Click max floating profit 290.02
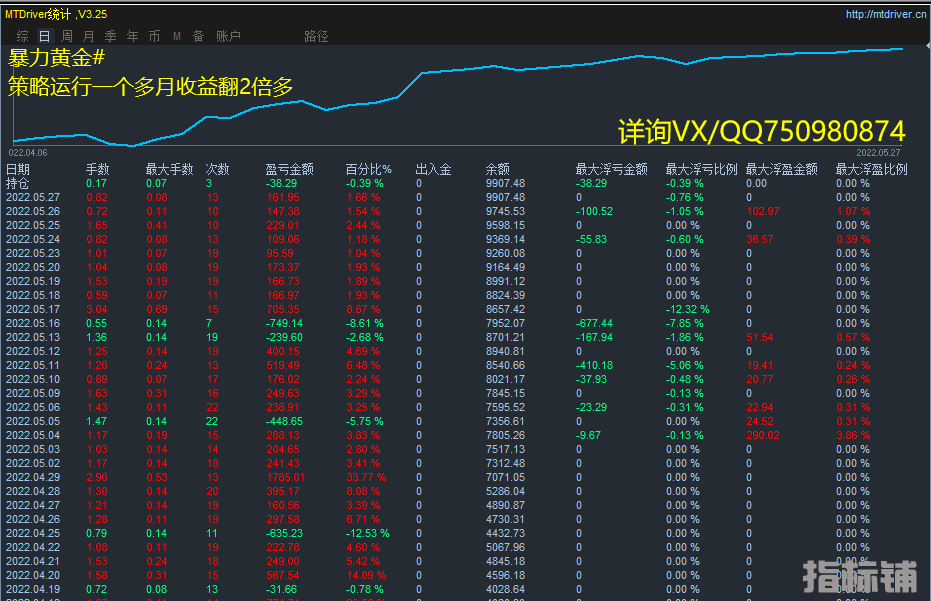 click(x=763, y=435)
